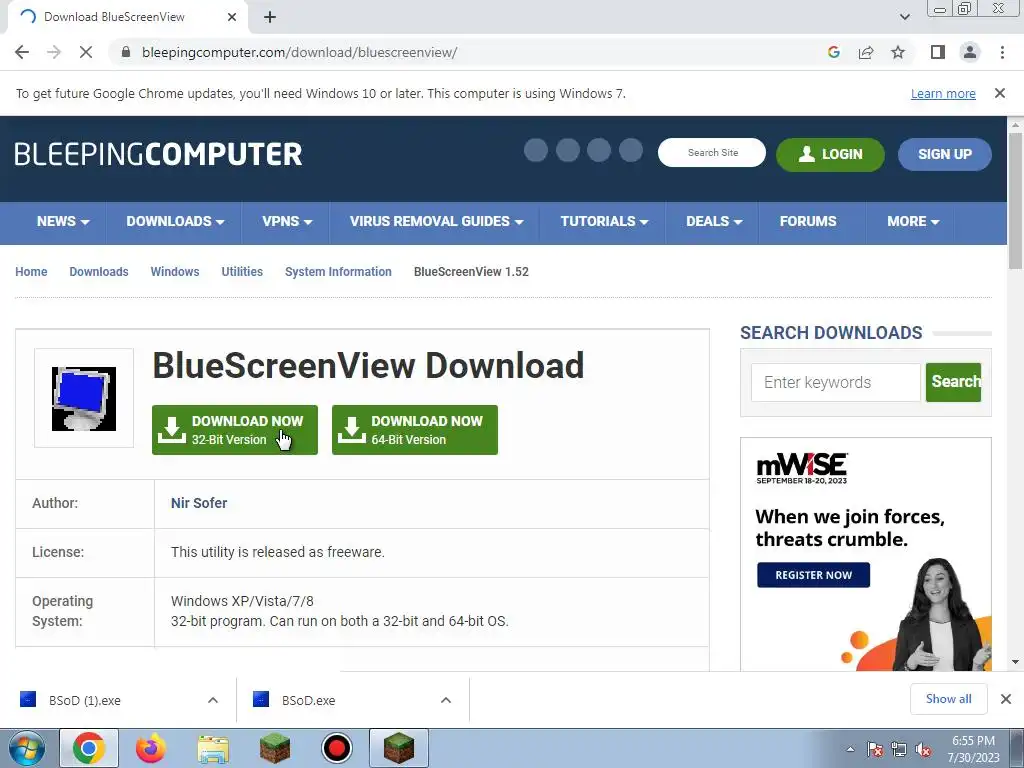1024x768 pixels.
Task: Expand the DEALS menu
Action: pyautogui.click(x=714, y=221)
